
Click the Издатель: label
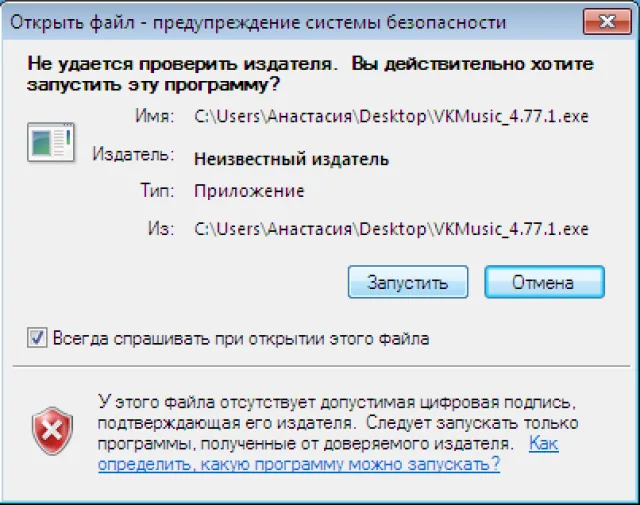133,154
